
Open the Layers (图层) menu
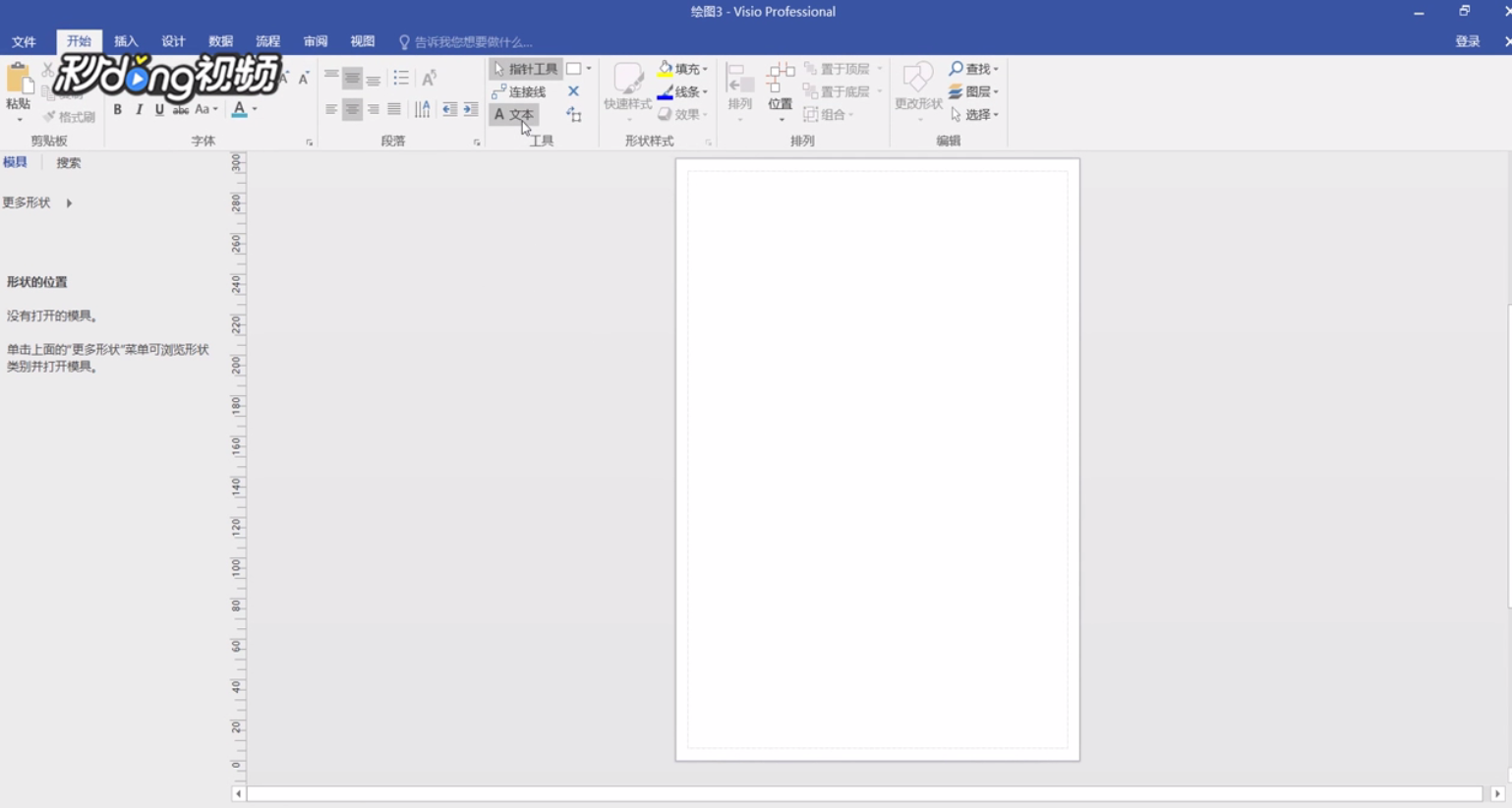click(973, 91)
